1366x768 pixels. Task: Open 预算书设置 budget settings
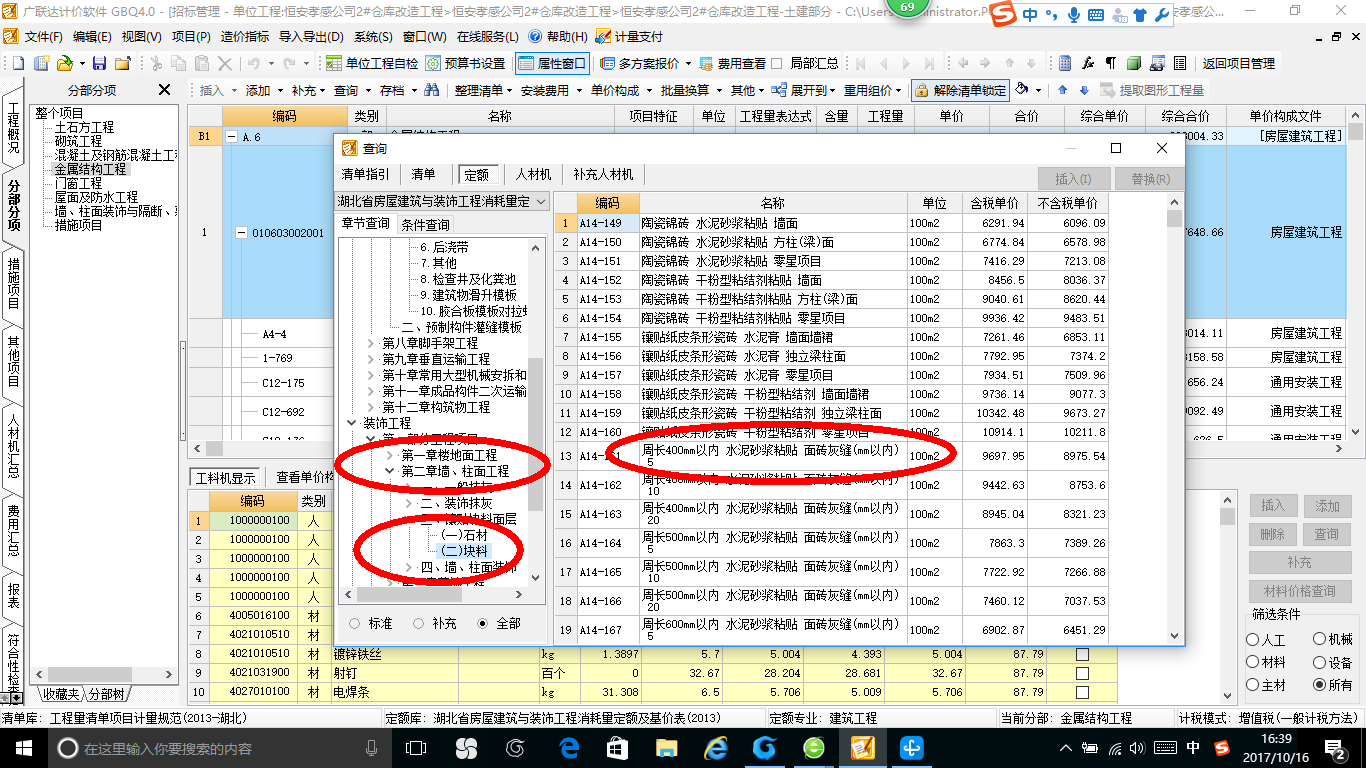[465, 63]
